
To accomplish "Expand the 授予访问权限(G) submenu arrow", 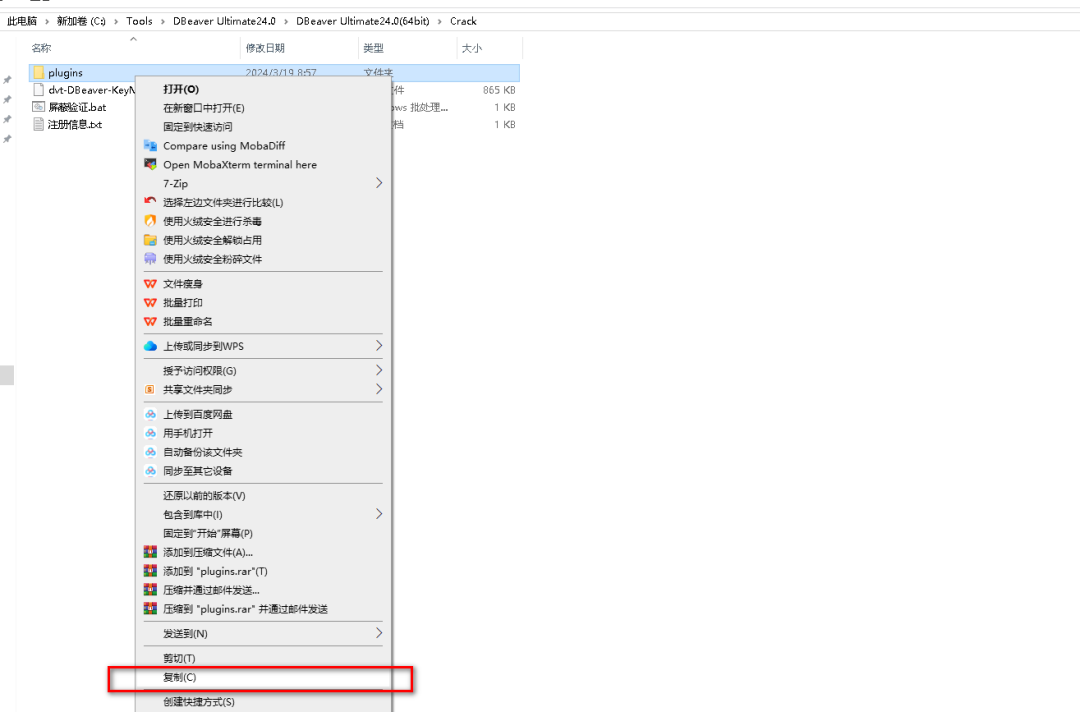I will [x=379, y=370].
